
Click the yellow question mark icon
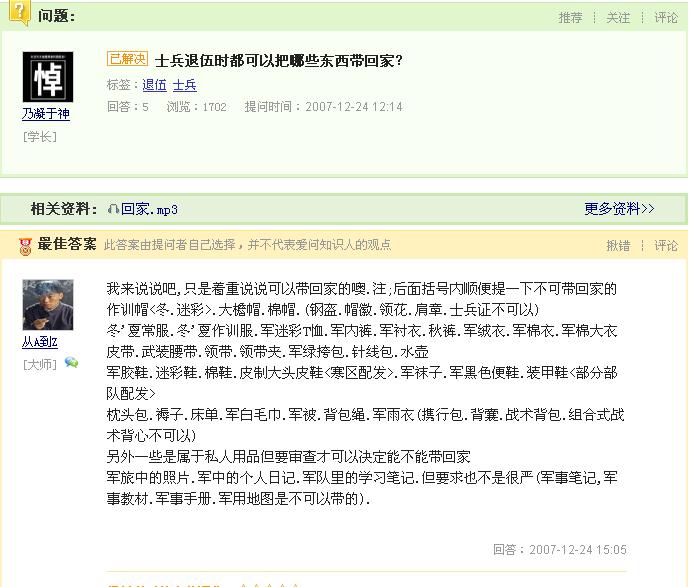point(19,12)
